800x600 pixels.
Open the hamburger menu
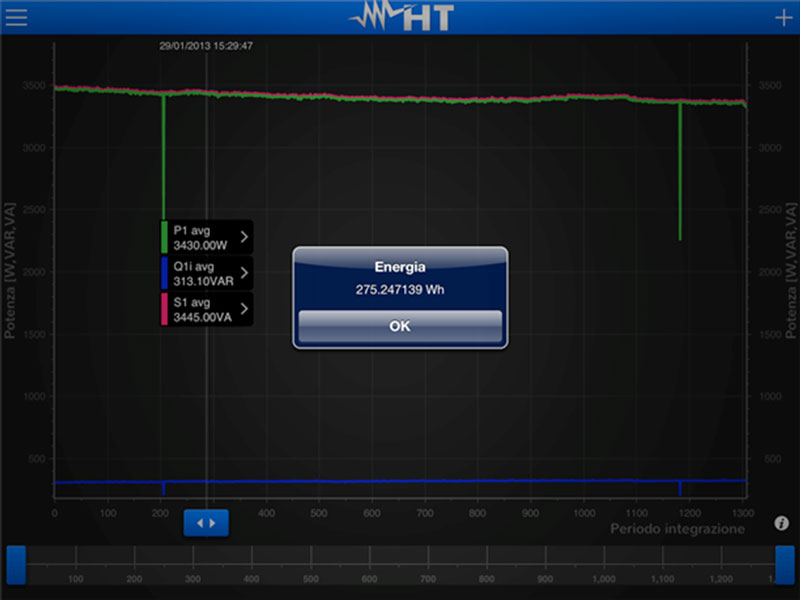[16, 18]
